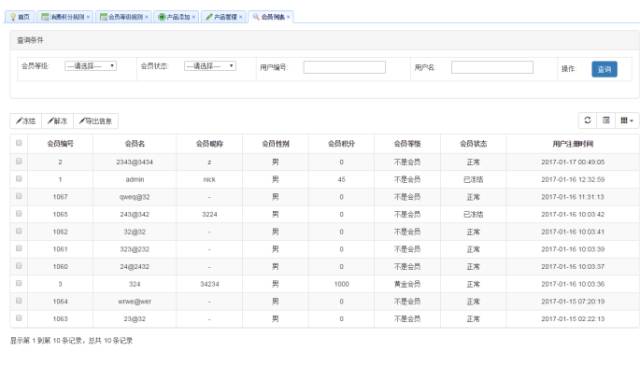The width and height of the screenshot is (640, 366).
Task: Toggle table card view icon
Action: pos(606,120)
